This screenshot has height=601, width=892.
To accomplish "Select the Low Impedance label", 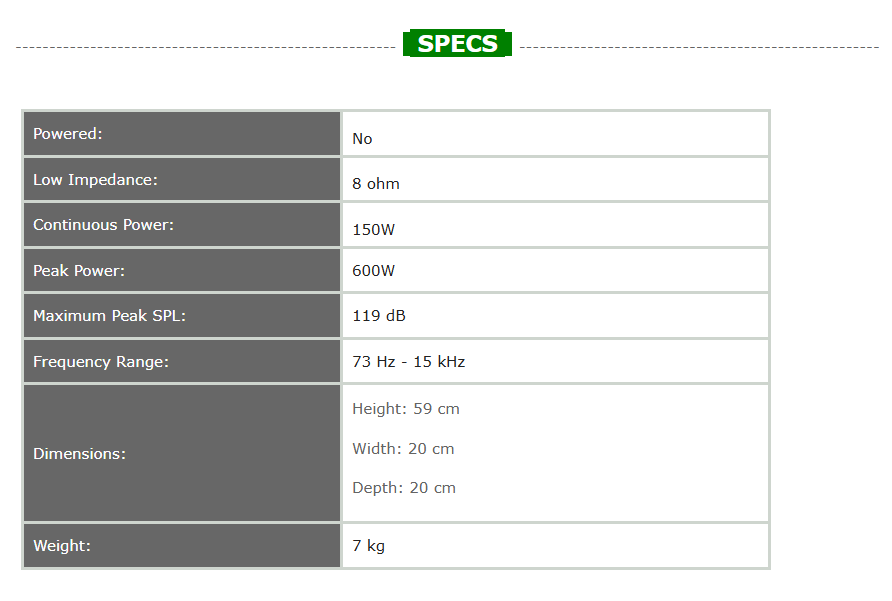I will pyautogui.click(x=95, y=180).
